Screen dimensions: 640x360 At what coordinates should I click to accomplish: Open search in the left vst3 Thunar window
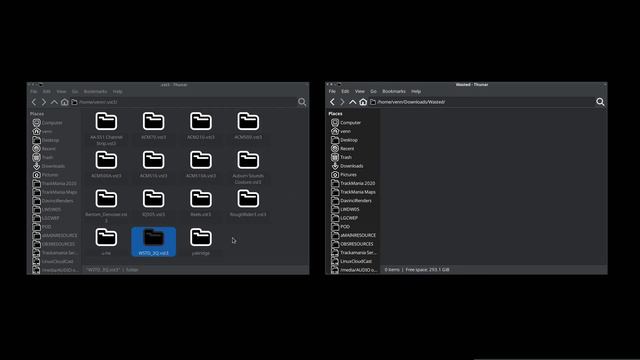(x=302, y=102)
